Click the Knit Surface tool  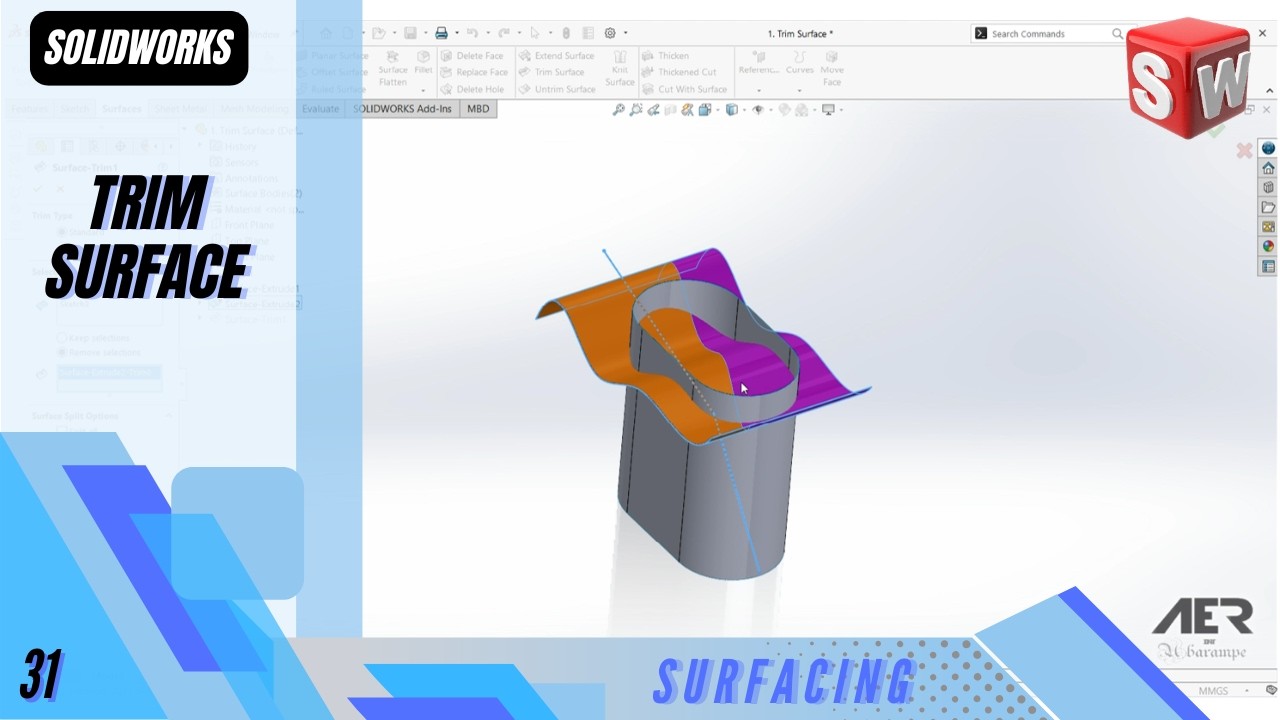620,70
